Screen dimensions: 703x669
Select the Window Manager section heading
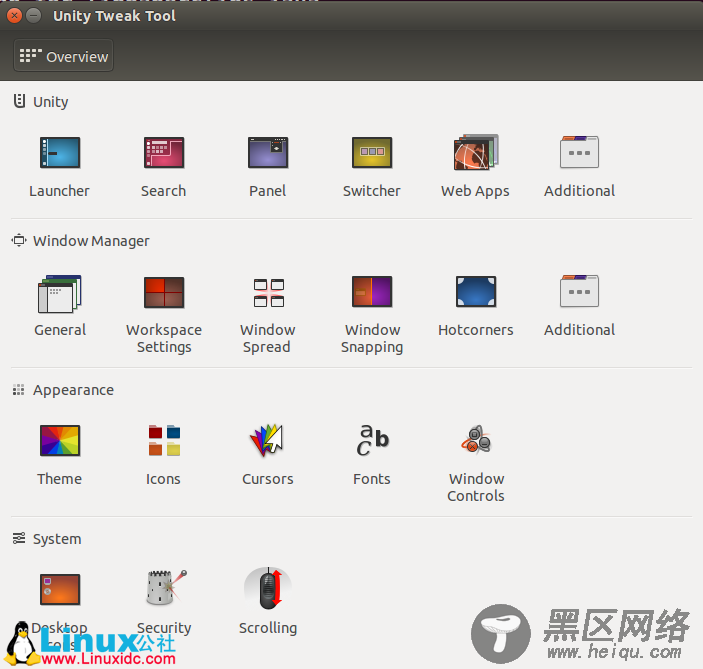81,241
